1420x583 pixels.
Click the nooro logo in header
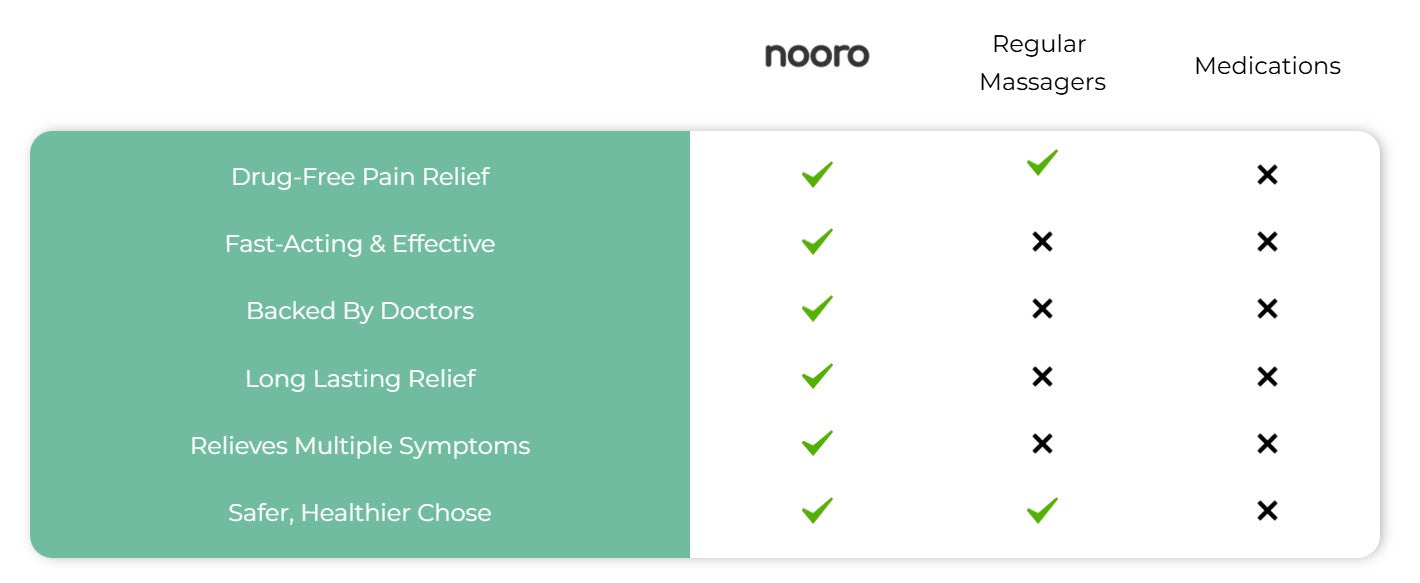[817, 55]
